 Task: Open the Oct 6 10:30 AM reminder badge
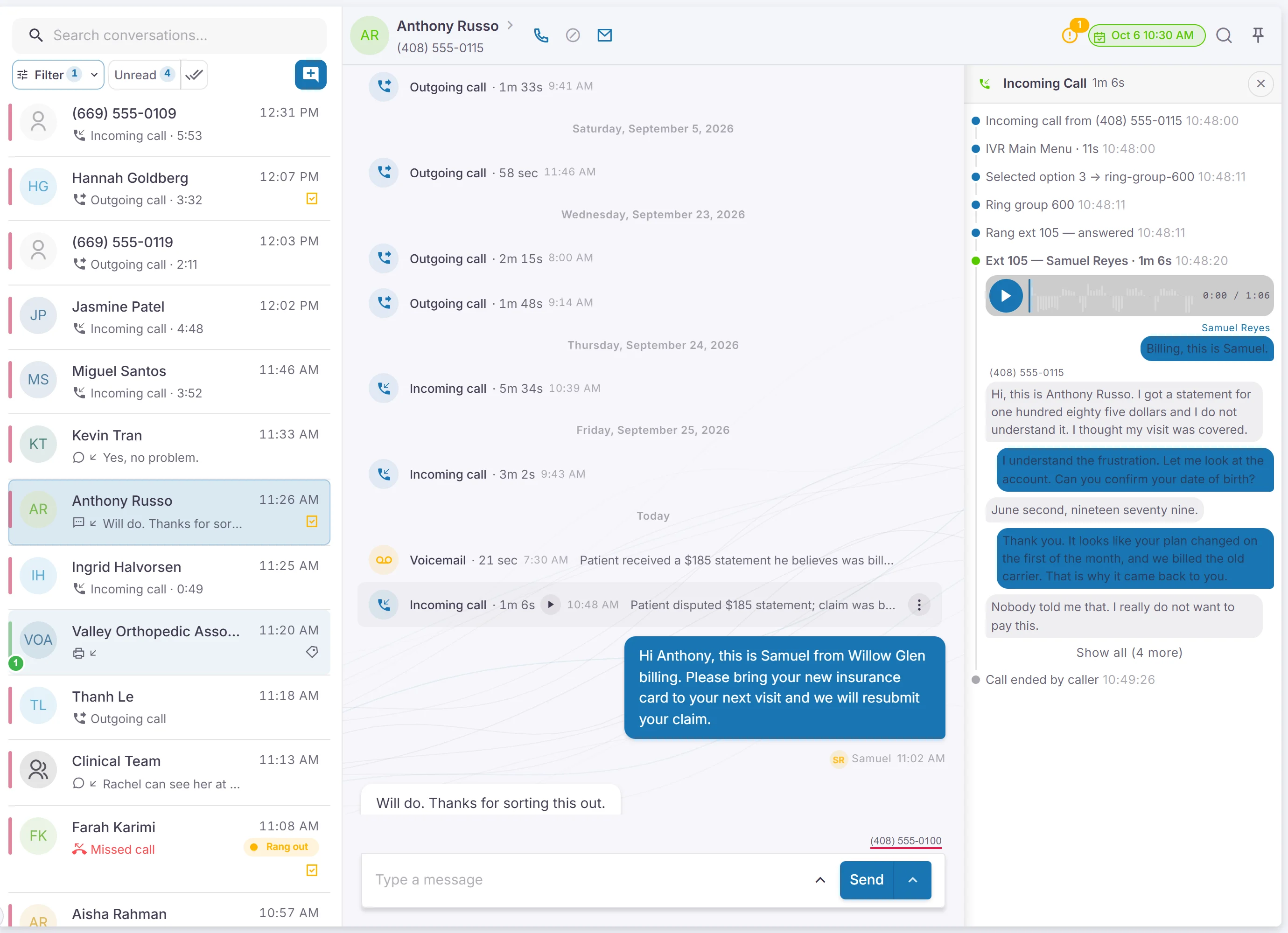[1146, 35]
